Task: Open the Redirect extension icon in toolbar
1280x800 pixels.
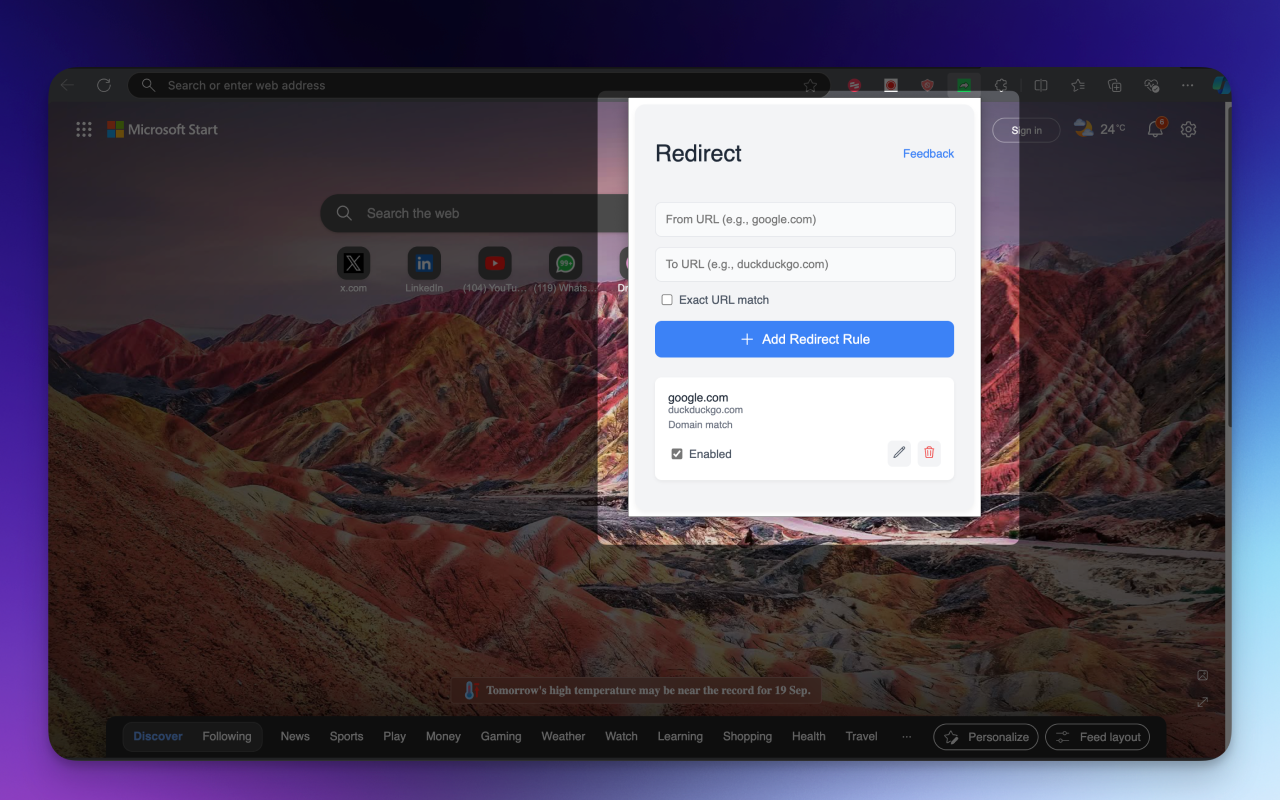Action: click(963, 85)
